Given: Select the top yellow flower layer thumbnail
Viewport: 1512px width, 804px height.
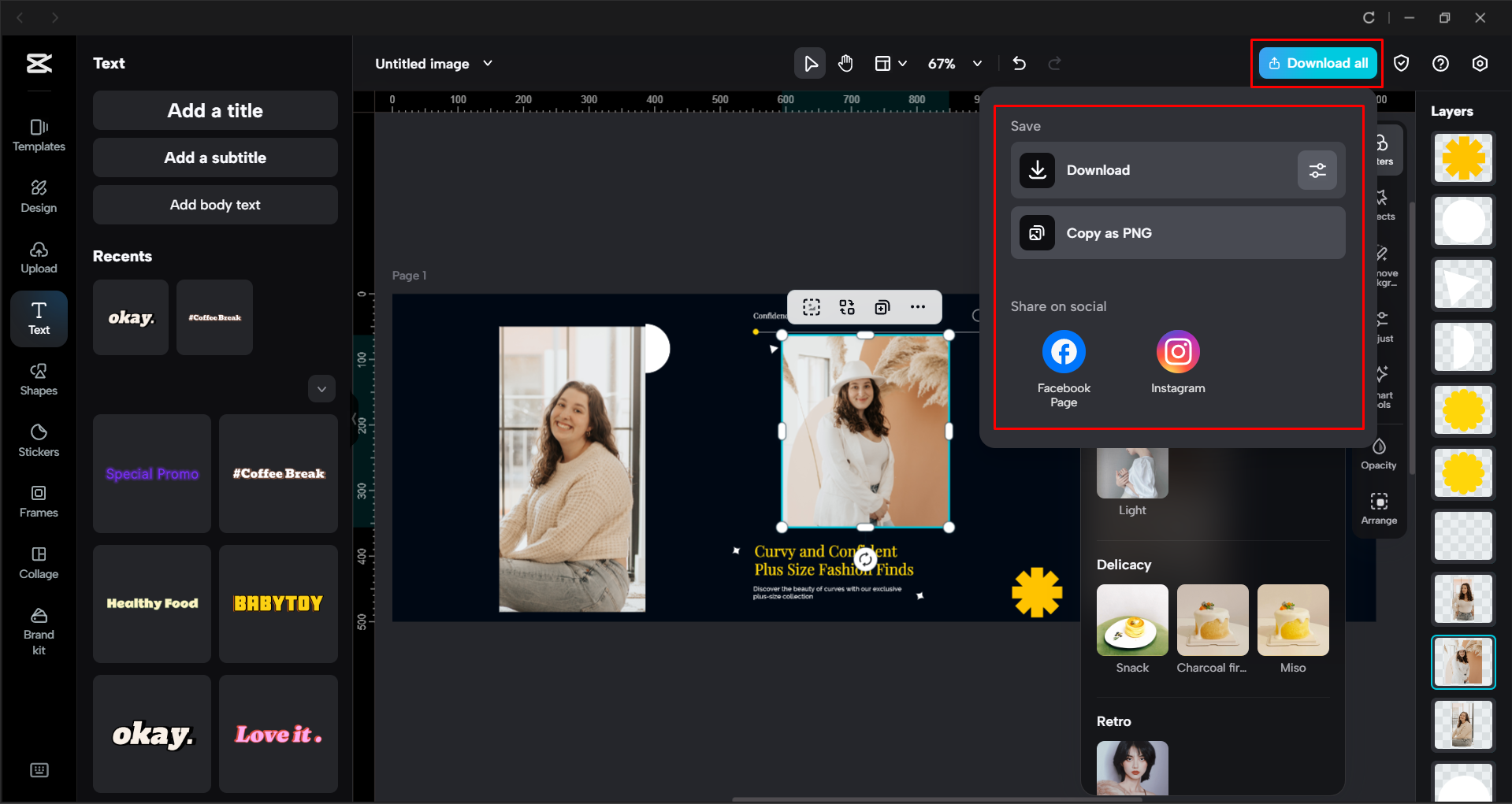Looking at the screenshot, I should pos(1462,158).
